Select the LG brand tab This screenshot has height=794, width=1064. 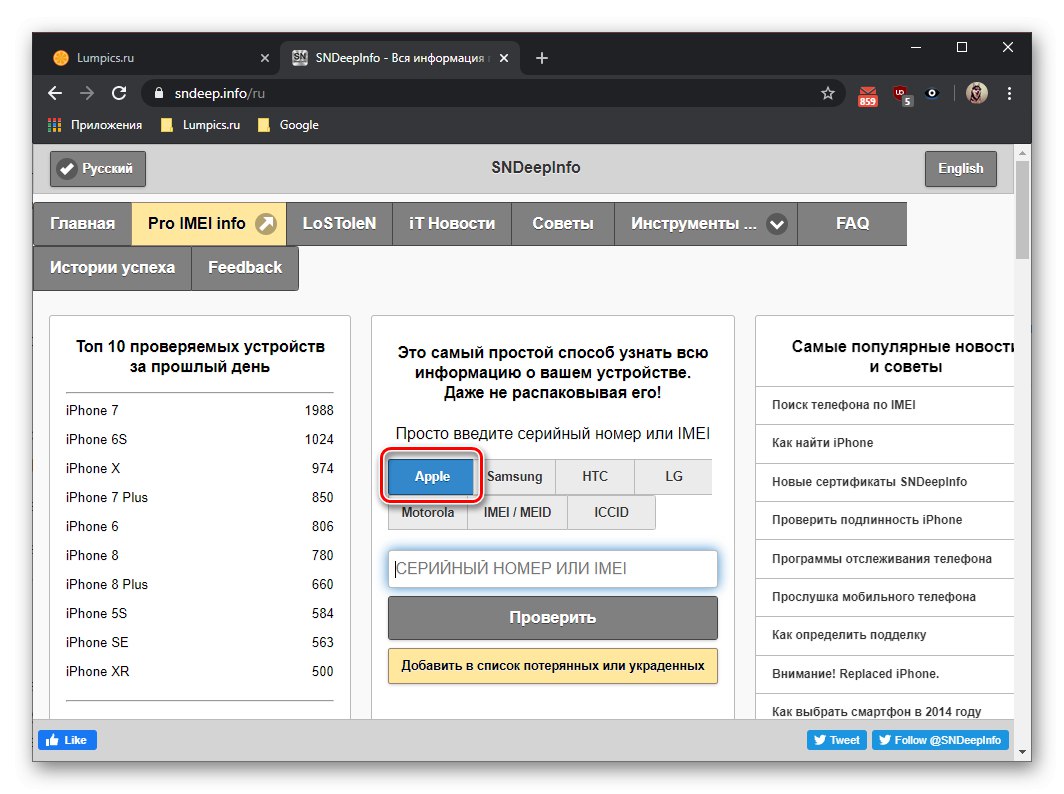[x=673, y=476]
